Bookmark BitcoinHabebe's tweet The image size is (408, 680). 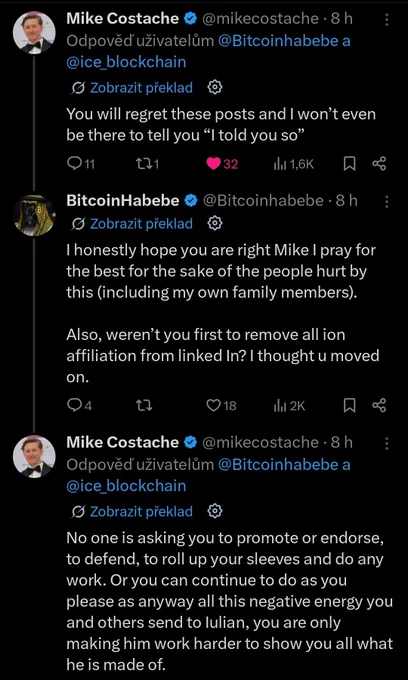tap(349, 405)
